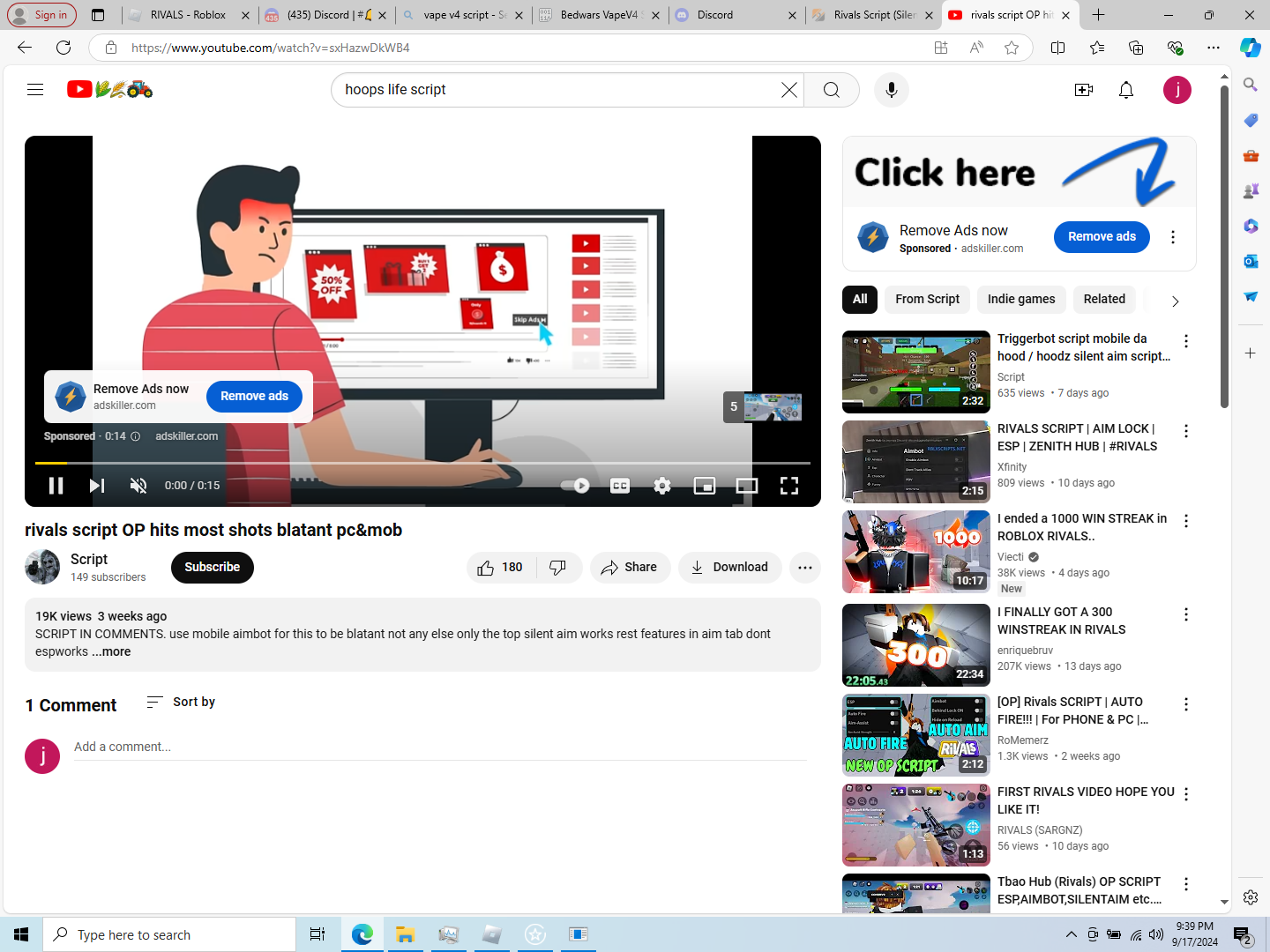The height and width of the screenshot is (952, 1270).
Task: Open File Explorer from the taskbar
Action: coord(405,934)
